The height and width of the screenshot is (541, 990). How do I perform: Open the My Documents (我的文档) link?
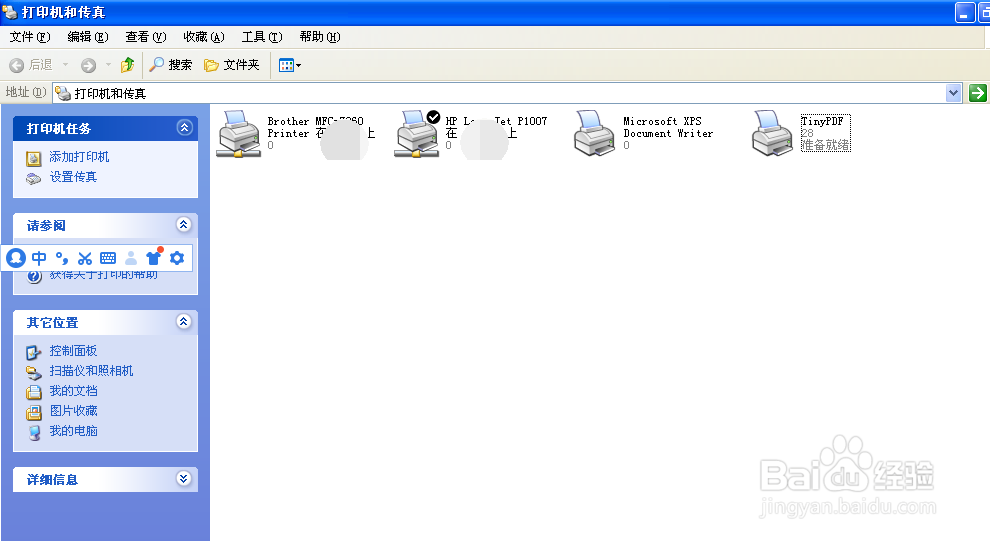coord(73,391)
